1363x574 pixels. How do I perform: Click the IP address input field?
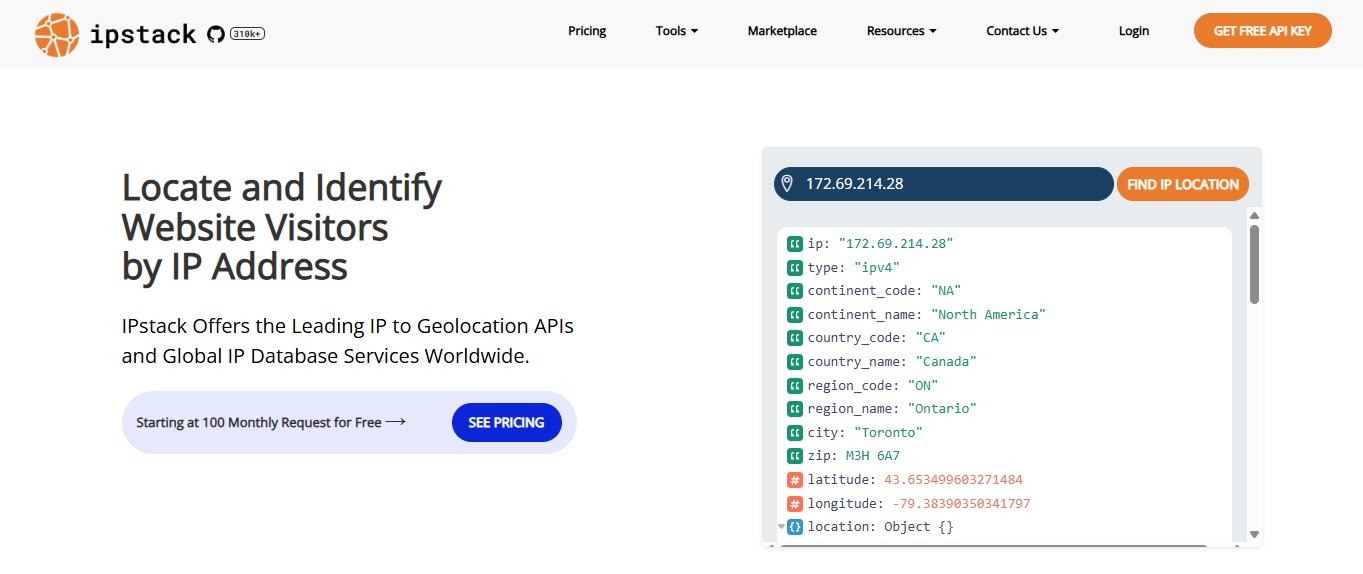click(950, 184)
